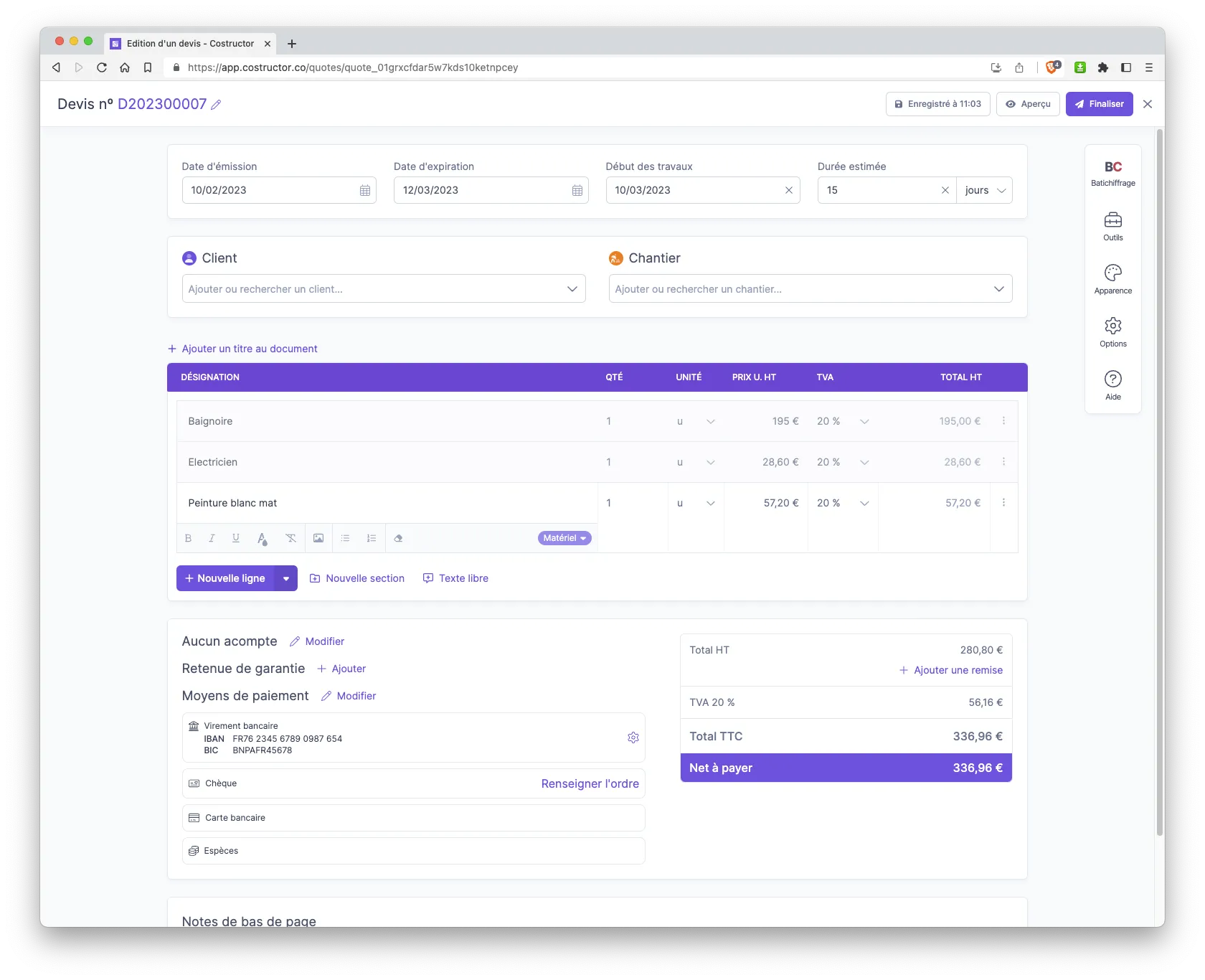Bookmark this page in browser
This screenshot has width=1205, height=980.
pos(148,67)
